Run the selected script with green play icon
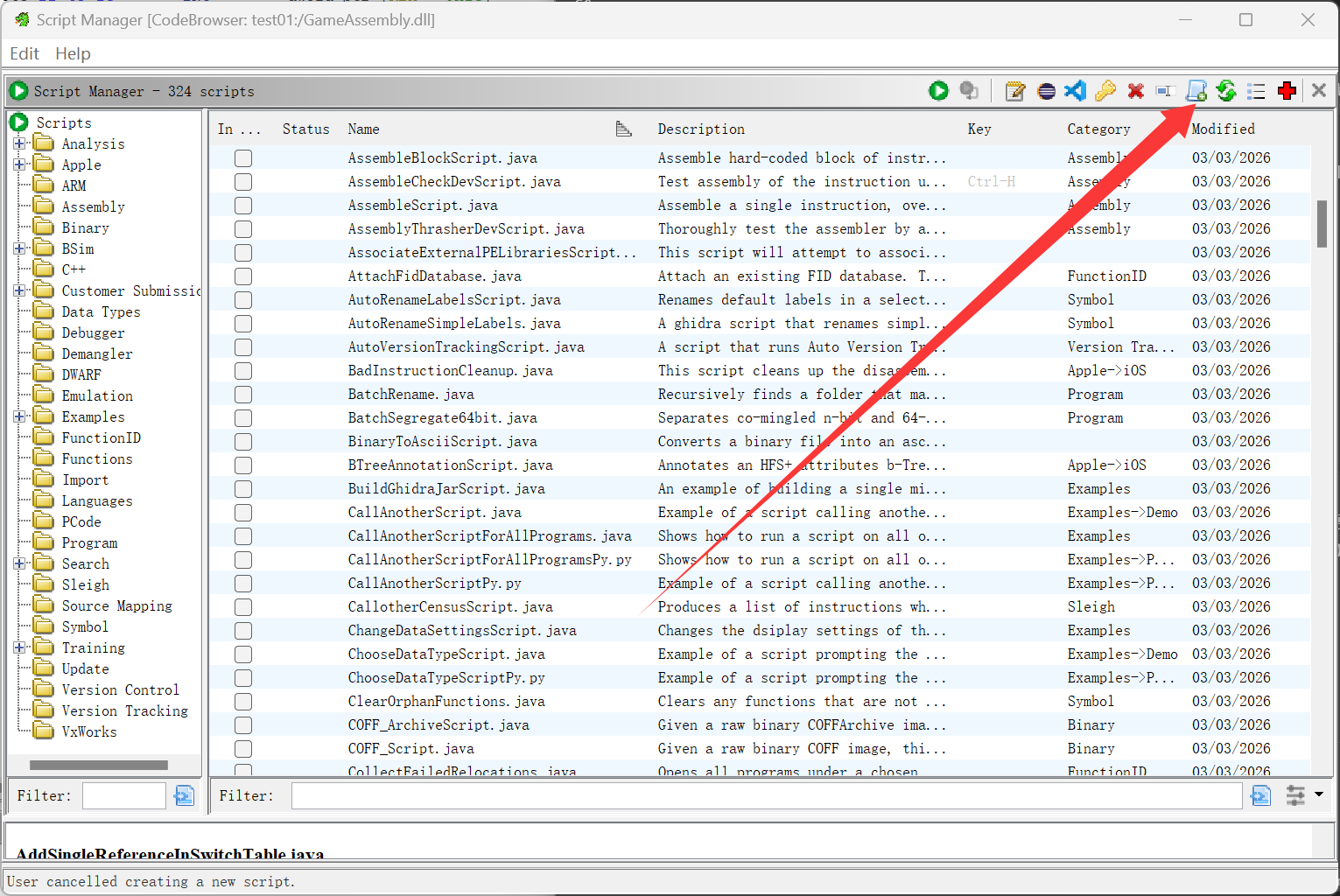 point(939,91)
